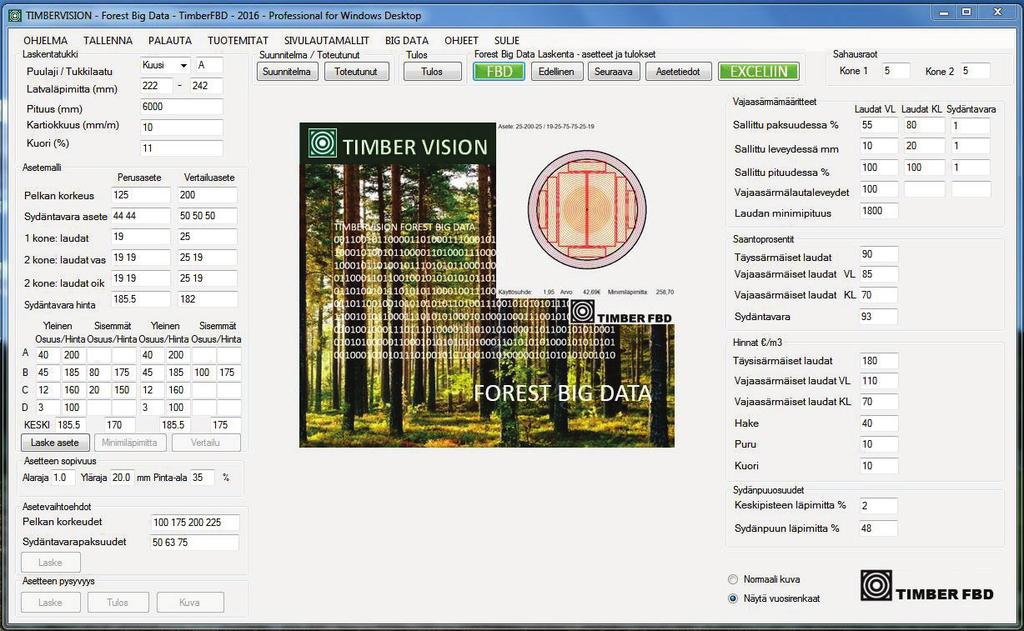Screen dimensions: 1024x631
Task: Go to Edellinen result
Action: (x=556, y=72)
